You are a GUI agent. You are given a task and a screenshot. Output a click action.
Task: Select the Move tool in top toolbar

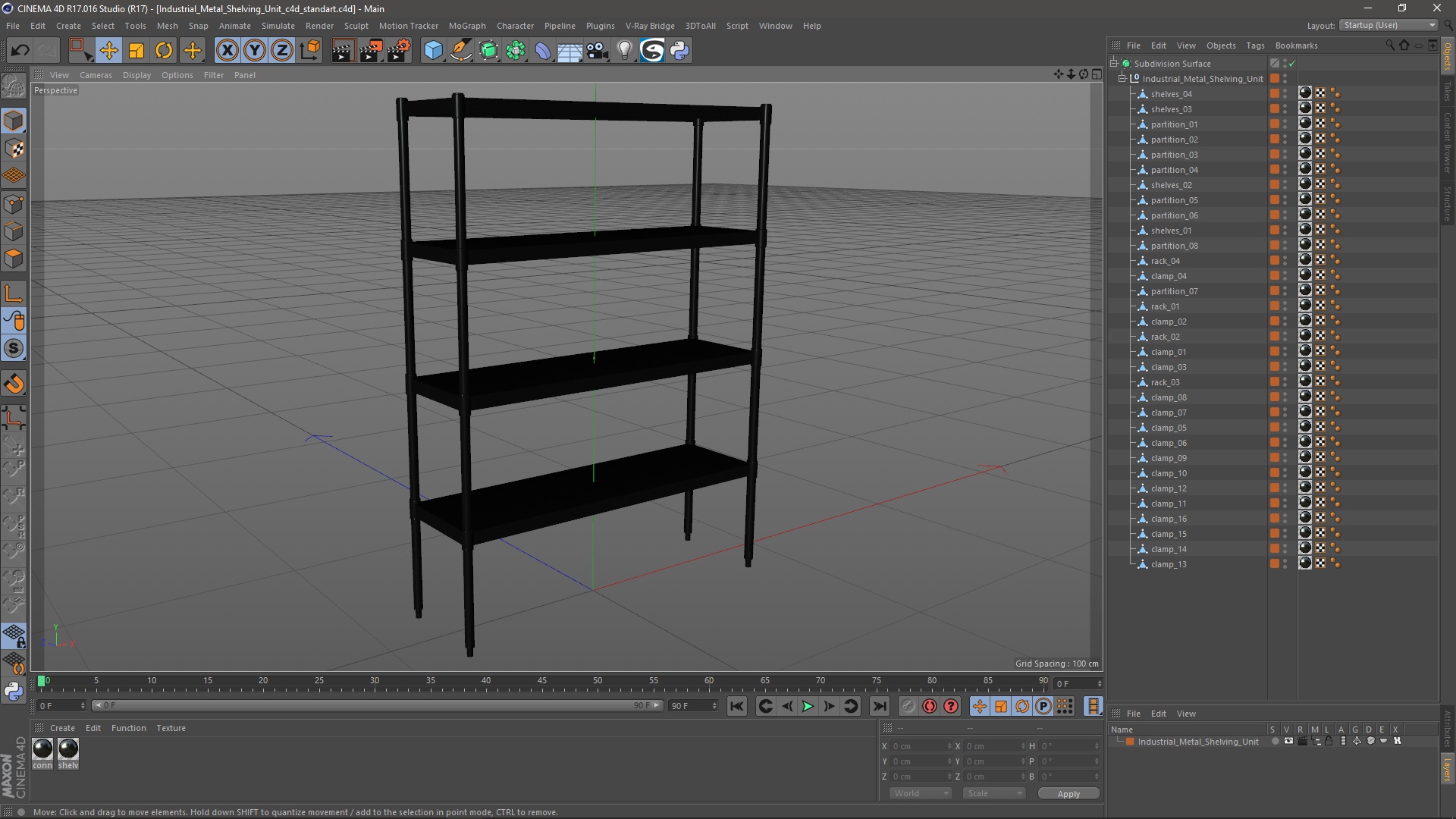pos(108,51)
